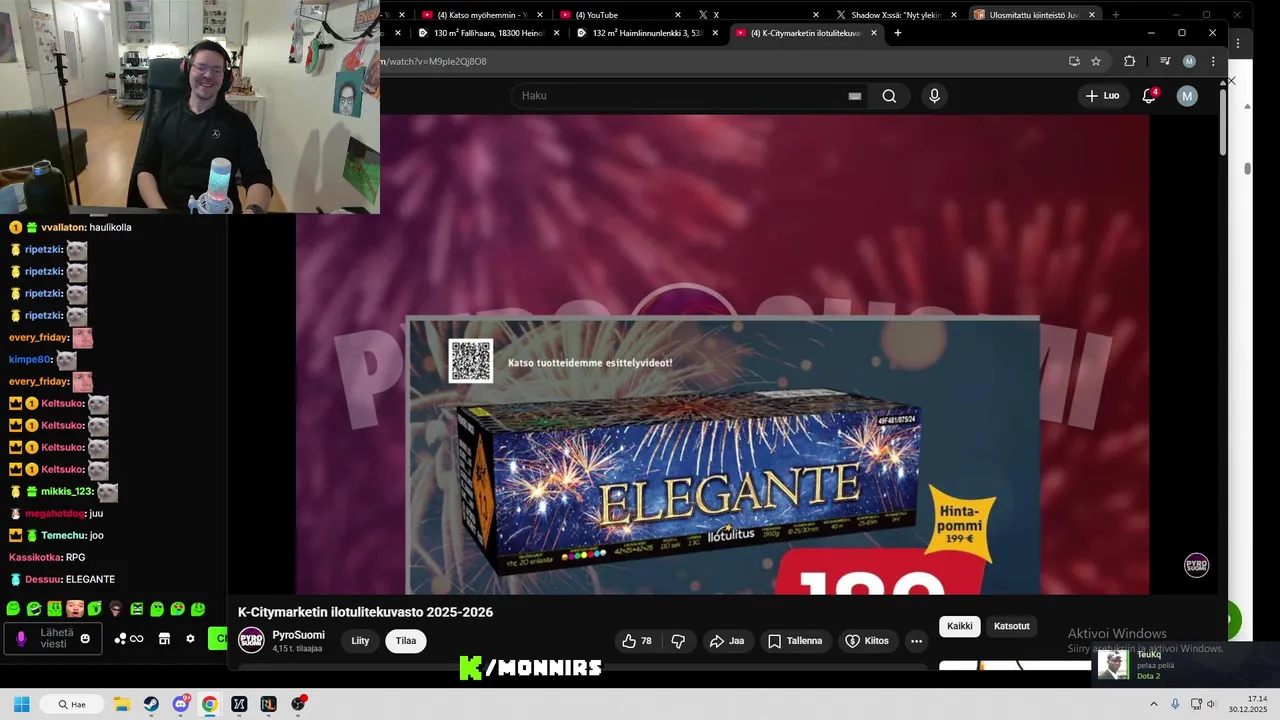
Task: Click chat username Dessuu
Action: pos(43,579)
